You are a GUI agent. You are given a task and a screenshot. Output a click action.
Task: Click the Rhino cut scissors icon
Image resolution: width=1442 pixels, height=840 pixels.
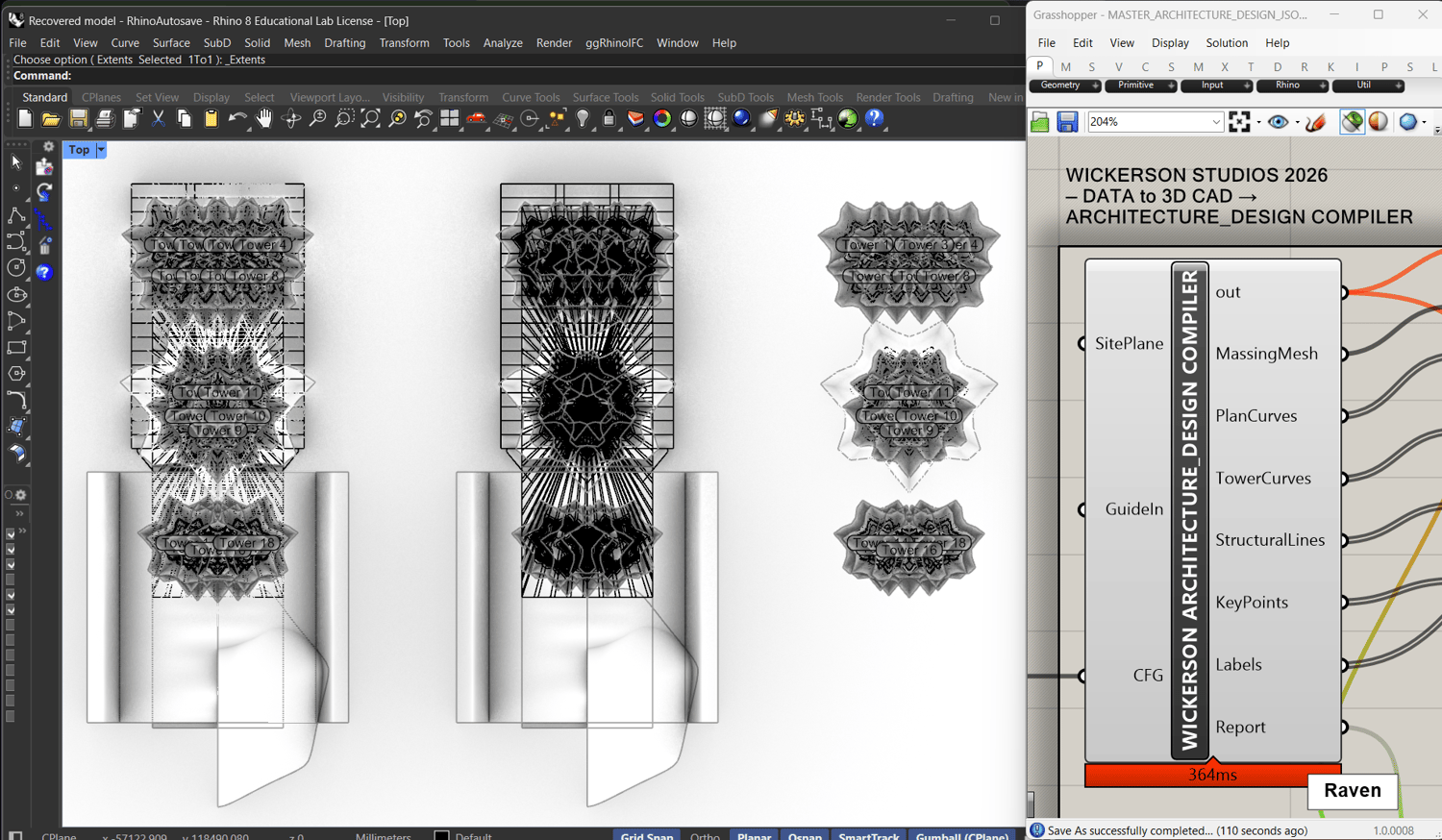158,118
